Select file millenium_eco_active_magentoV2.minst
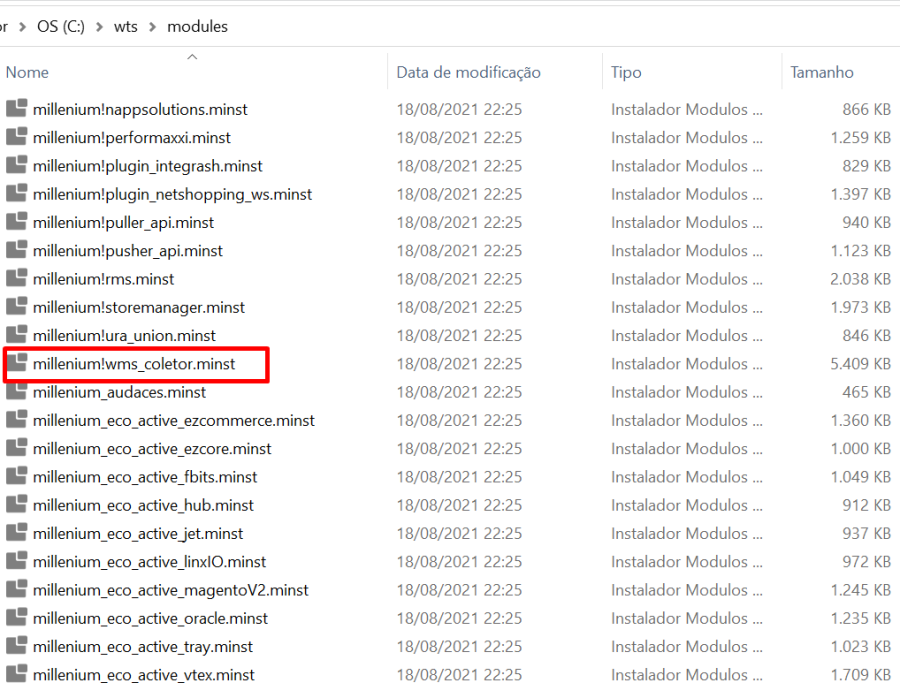This screenshot has width=900, height=698. pos(170,590)
